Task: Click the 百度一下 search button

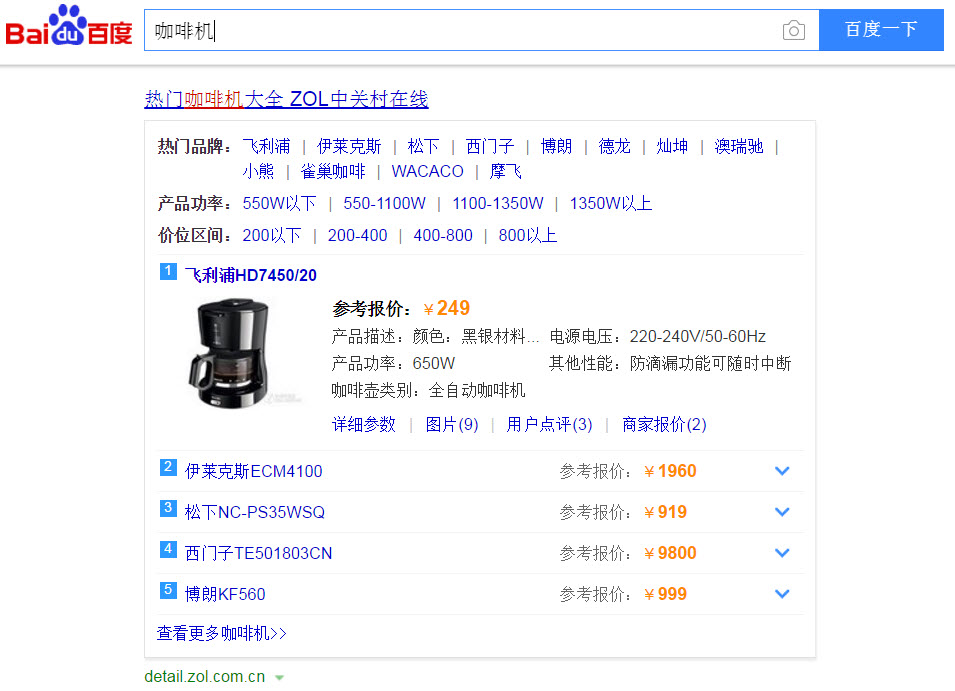Action: pyautogui.click(x=881, y=29)
